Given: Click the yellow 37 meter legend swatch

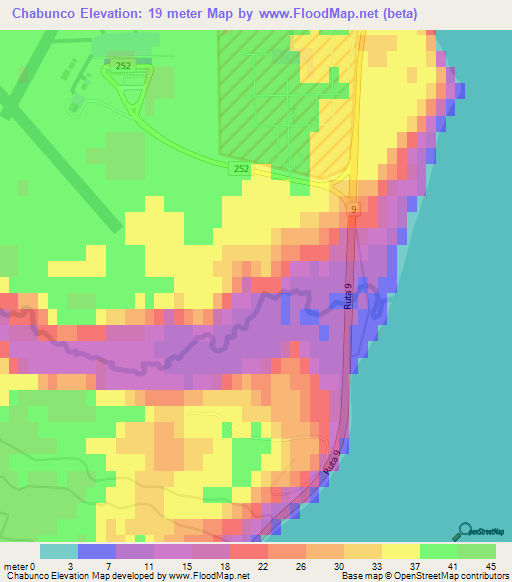Looking at the screenshot, I should click(401, 552).
